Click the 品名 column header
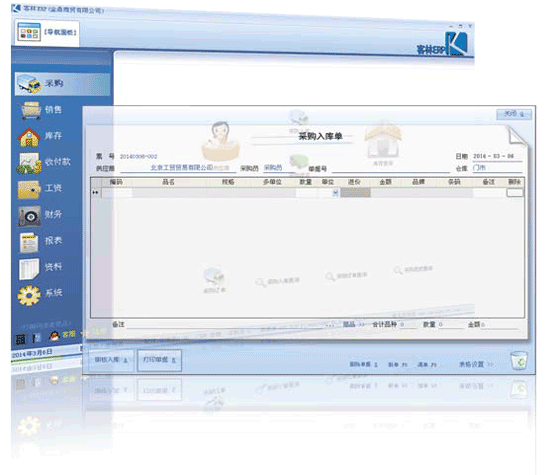 pyautogui.click(x=168, y=182)
